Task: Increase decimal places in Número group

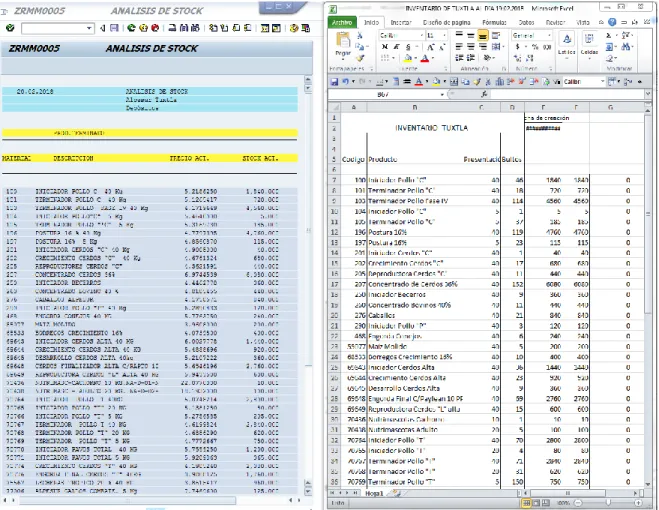Action: [x=517, y=58]
